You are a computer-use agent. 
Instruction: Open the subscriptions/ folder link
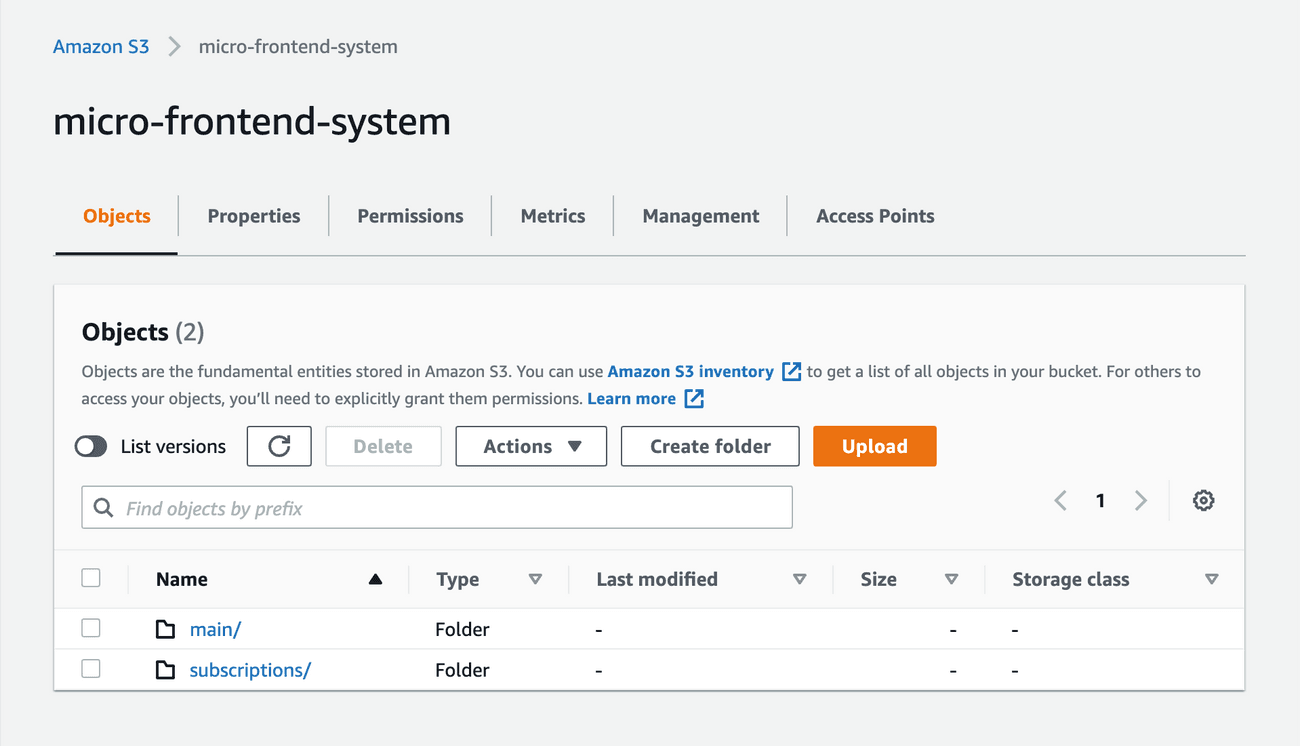click(250, 669)
